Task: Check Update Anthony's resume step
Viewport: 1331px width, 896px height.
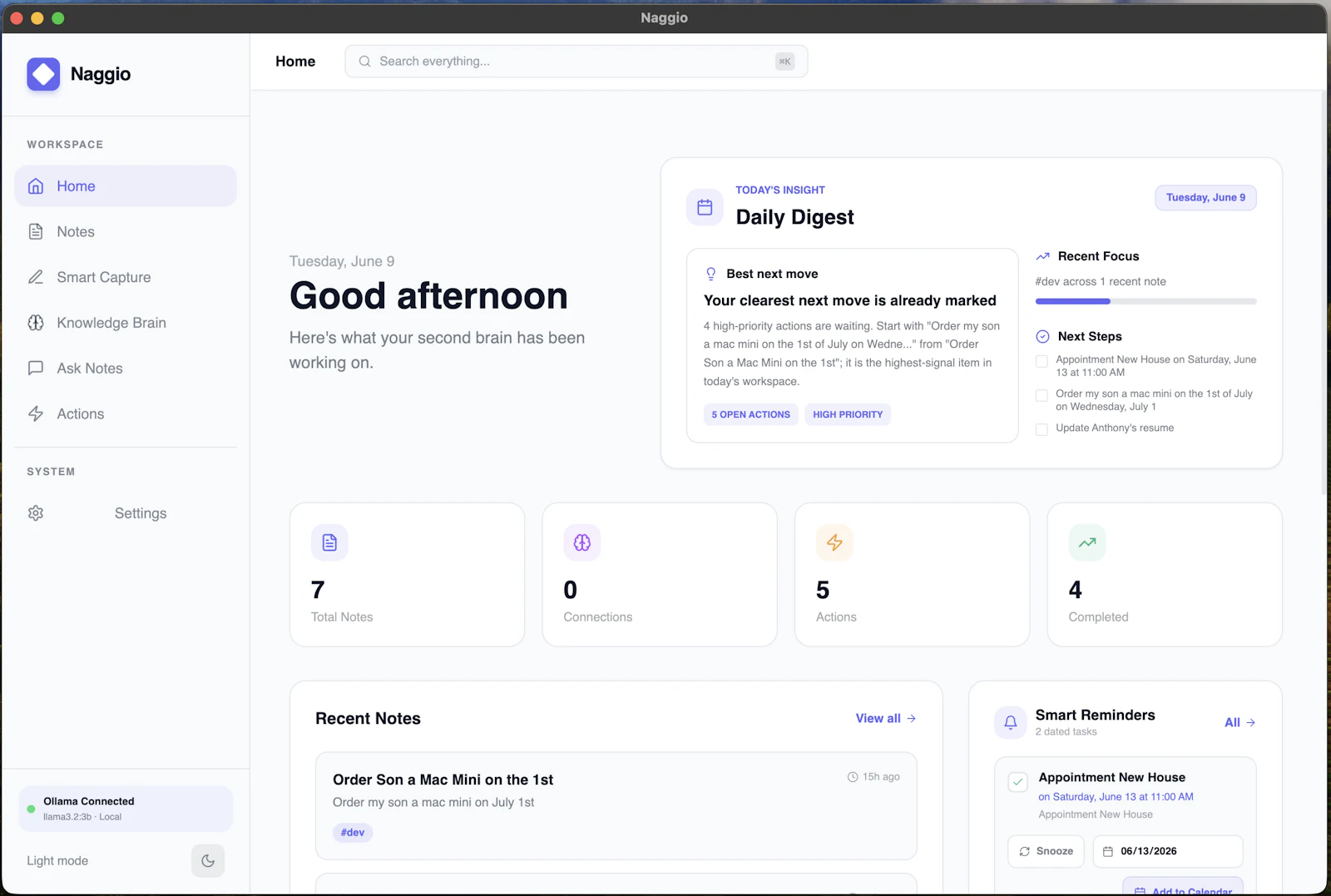Action: (1042, 429)
